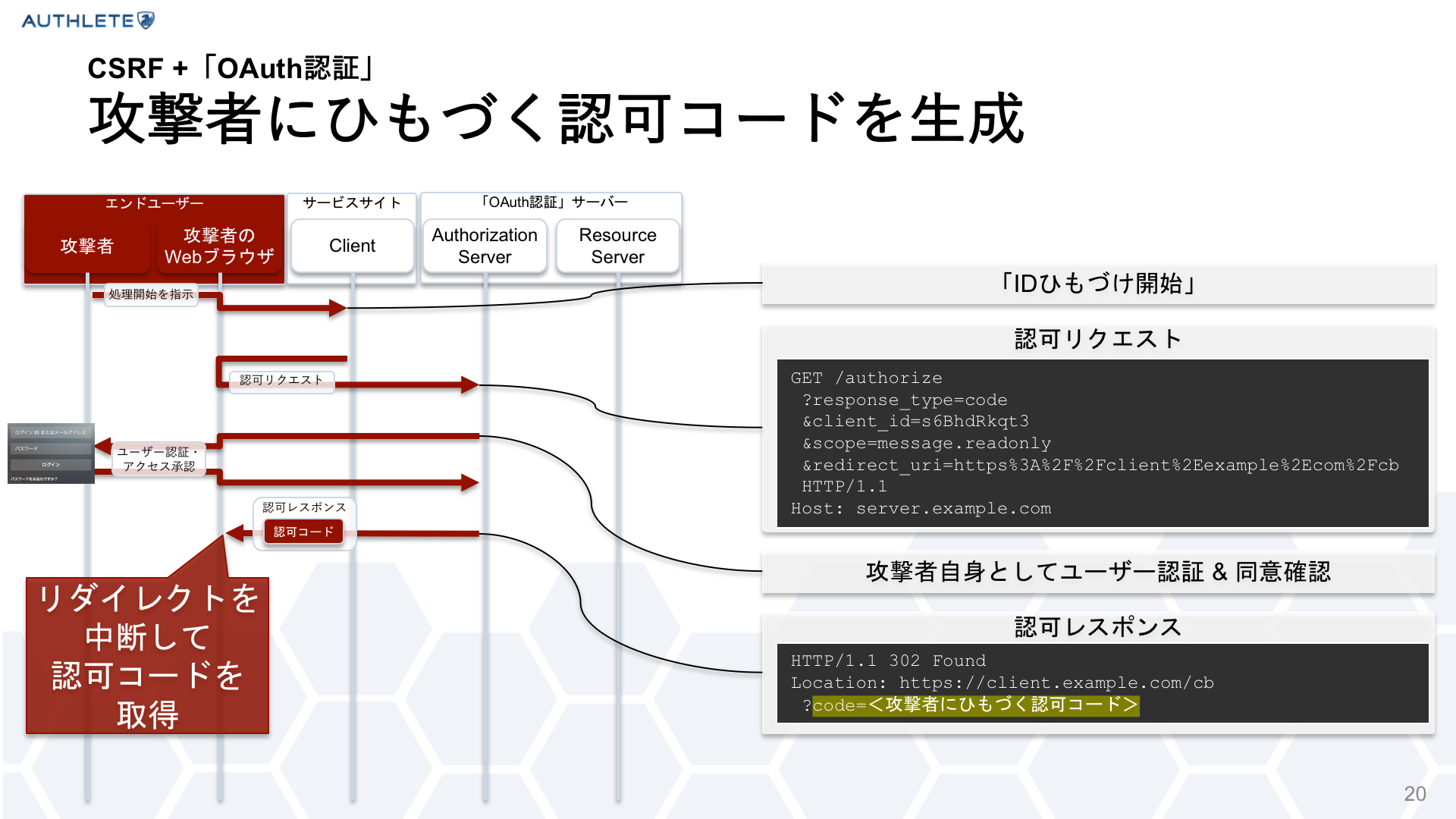Image resolution: width=1456 pixels, height=819 pixels.
Task: Click the Resource Server box
Action: (617, 246)
